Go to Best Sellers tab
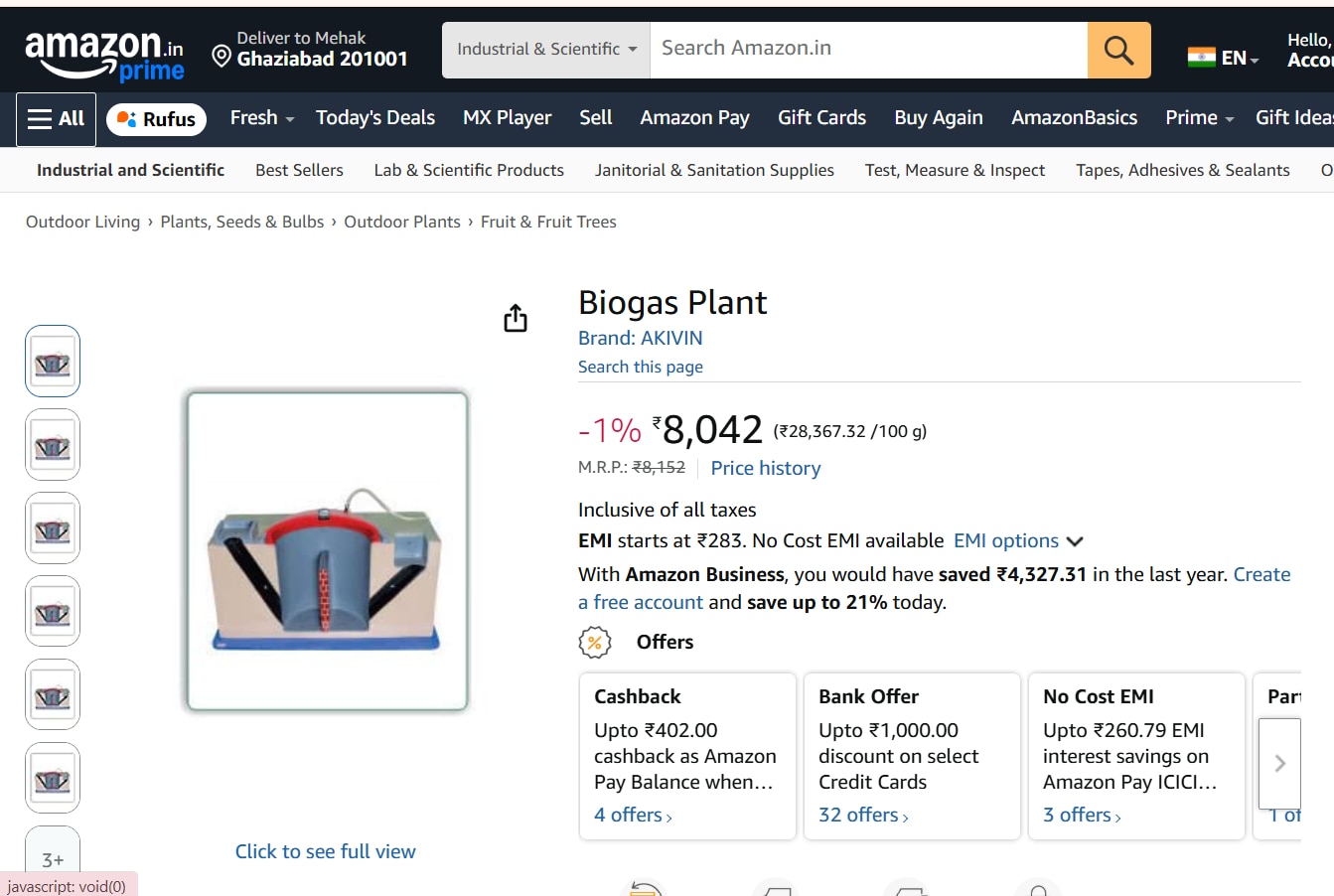Viewport: 1334px width, 896px height. 299,170
